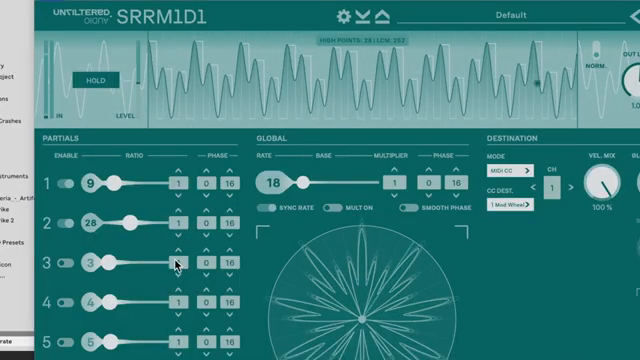Toggle SMOOTH PHASE switch

[409, 208]
